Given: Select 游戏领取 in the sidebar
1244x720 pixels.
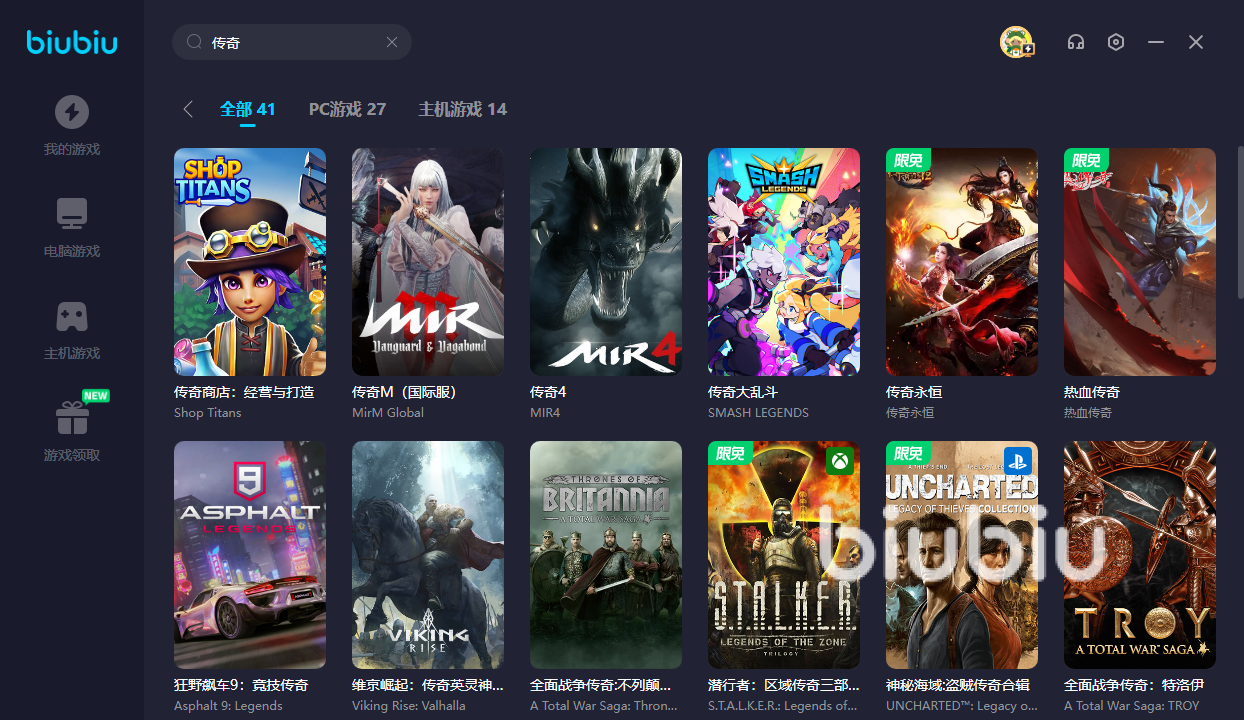Looking at the screenshot, I should pos(72,455).
